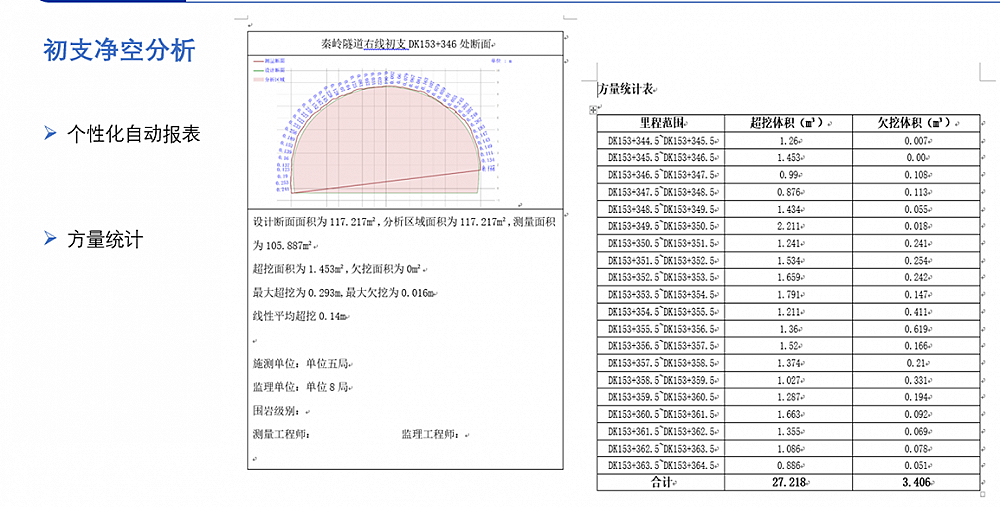
Task: Click the green 设计断面 legend line
Action: (257, 71)
